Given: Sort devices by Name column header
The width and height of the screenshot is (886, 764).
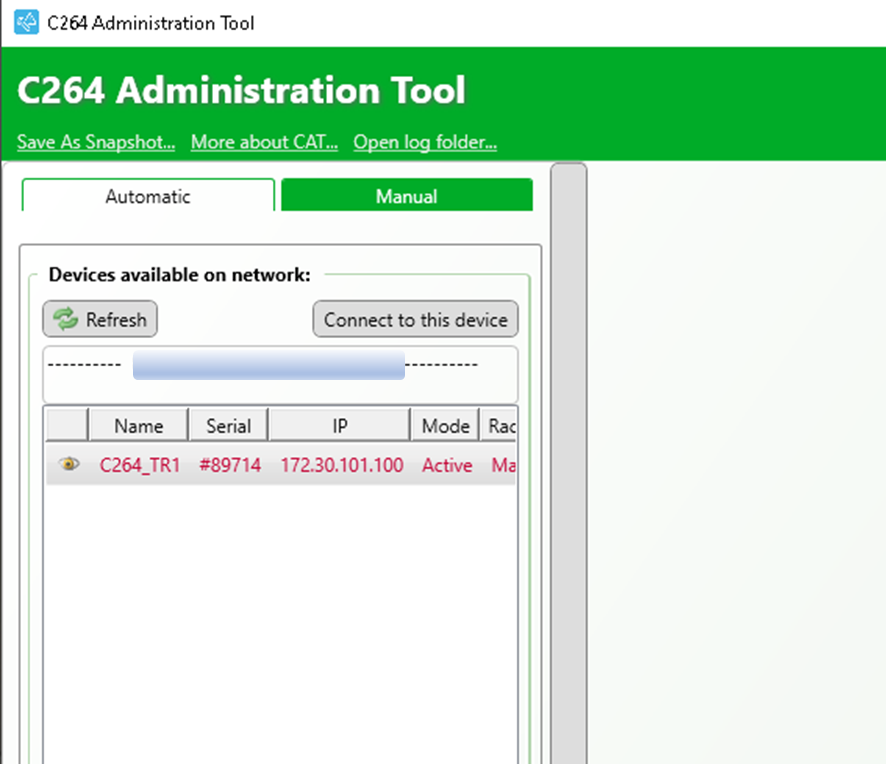Looking at the screenshot, I should click(x=138, y=425).
